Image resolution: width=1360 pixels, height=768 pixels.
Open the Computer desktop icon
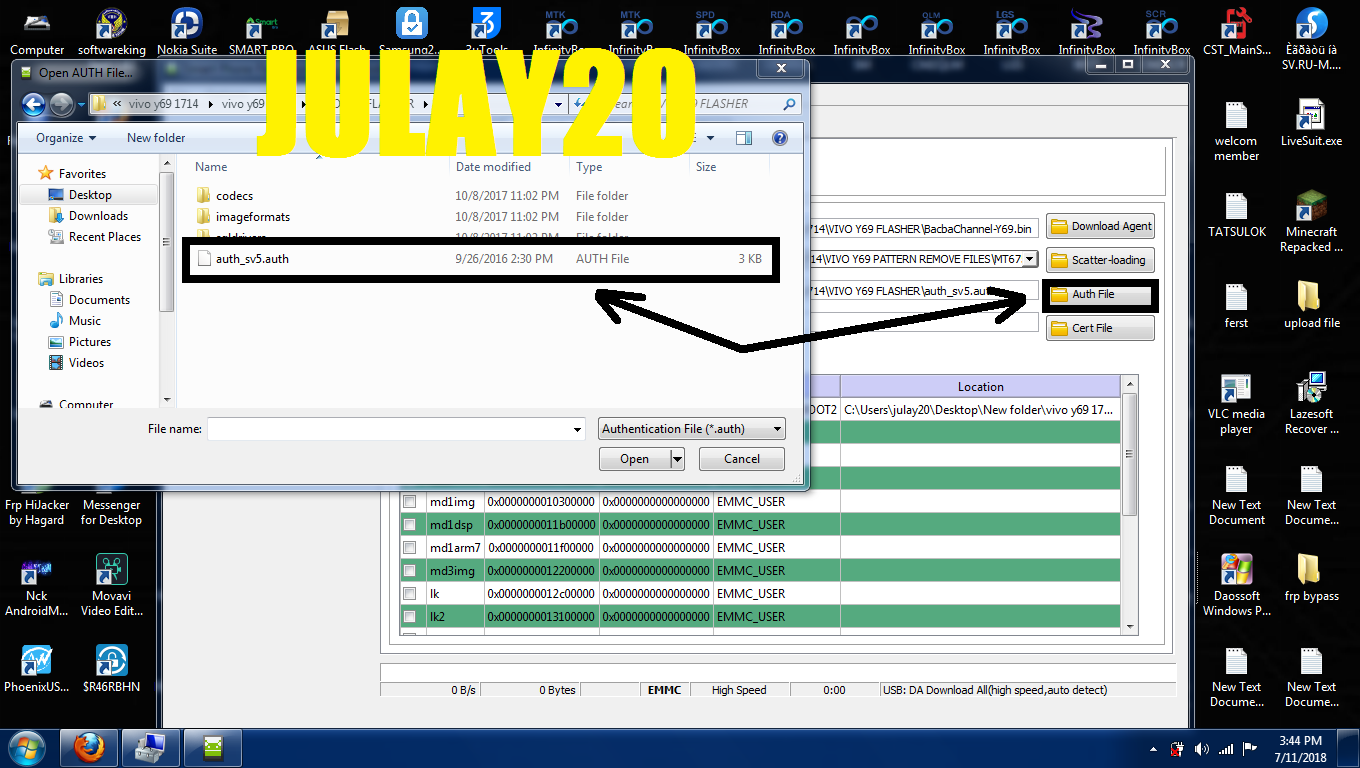click(x=37, y=30)
